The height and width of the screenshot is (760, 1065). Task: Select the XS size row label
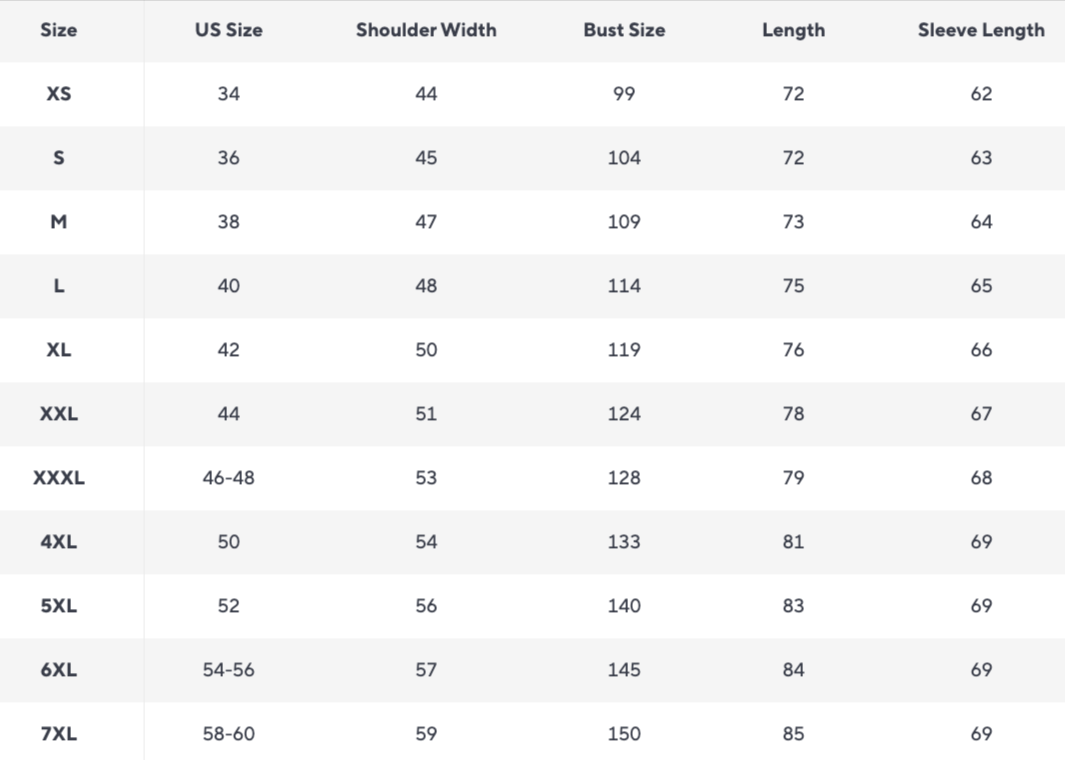click(x=58, y=94)
